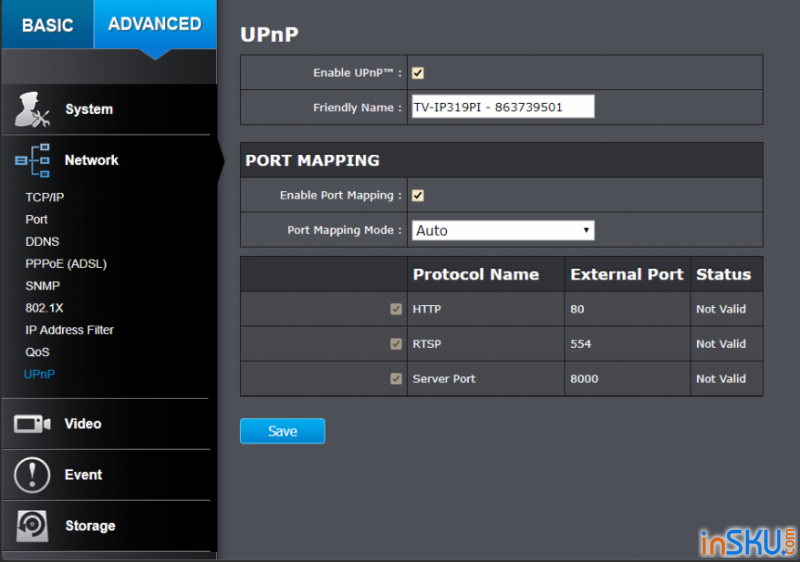Click the RTSP protocol name cell
Viewport: 800px width, 562px height.
(427, 344)
